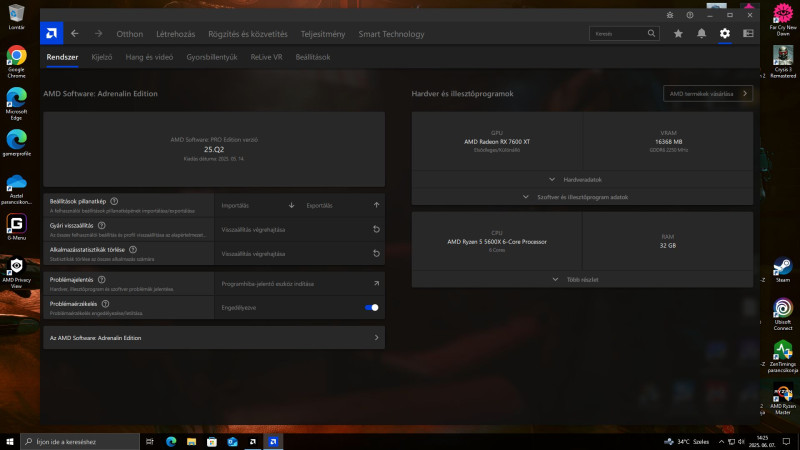Show help for Beállítások pillanatkép
This screenshot has width=800, height=450.
114,201
